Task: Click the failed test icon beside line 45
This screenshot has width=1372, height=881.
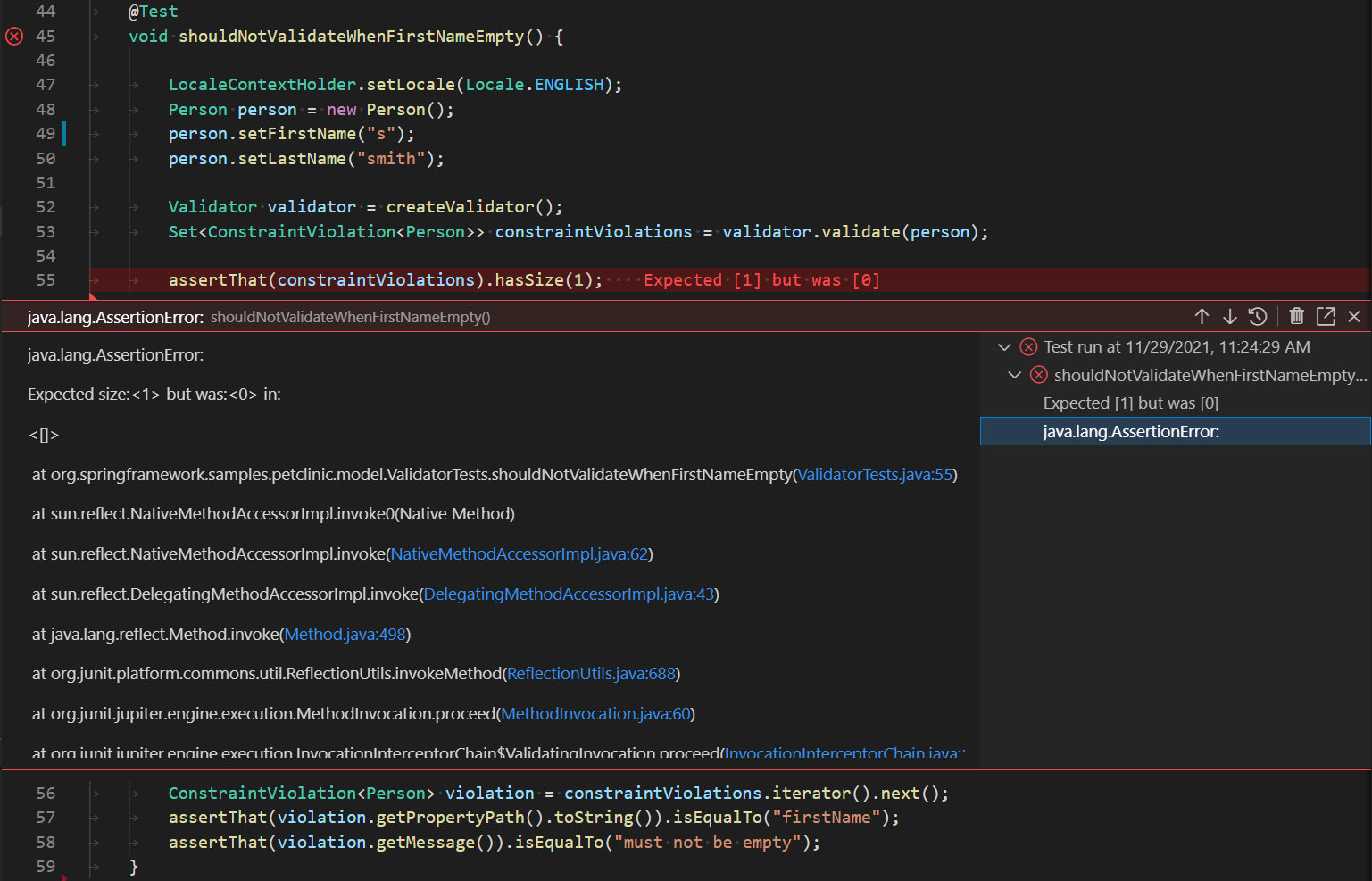Action: [x=14, y=37]
